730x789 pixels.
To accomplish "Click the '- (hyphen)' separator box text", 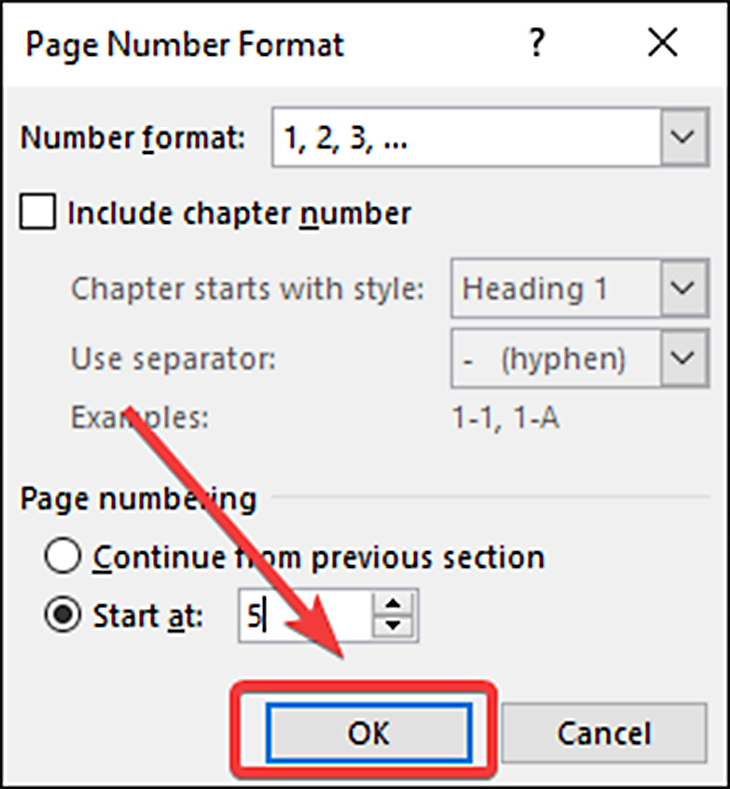I will 544,359.
